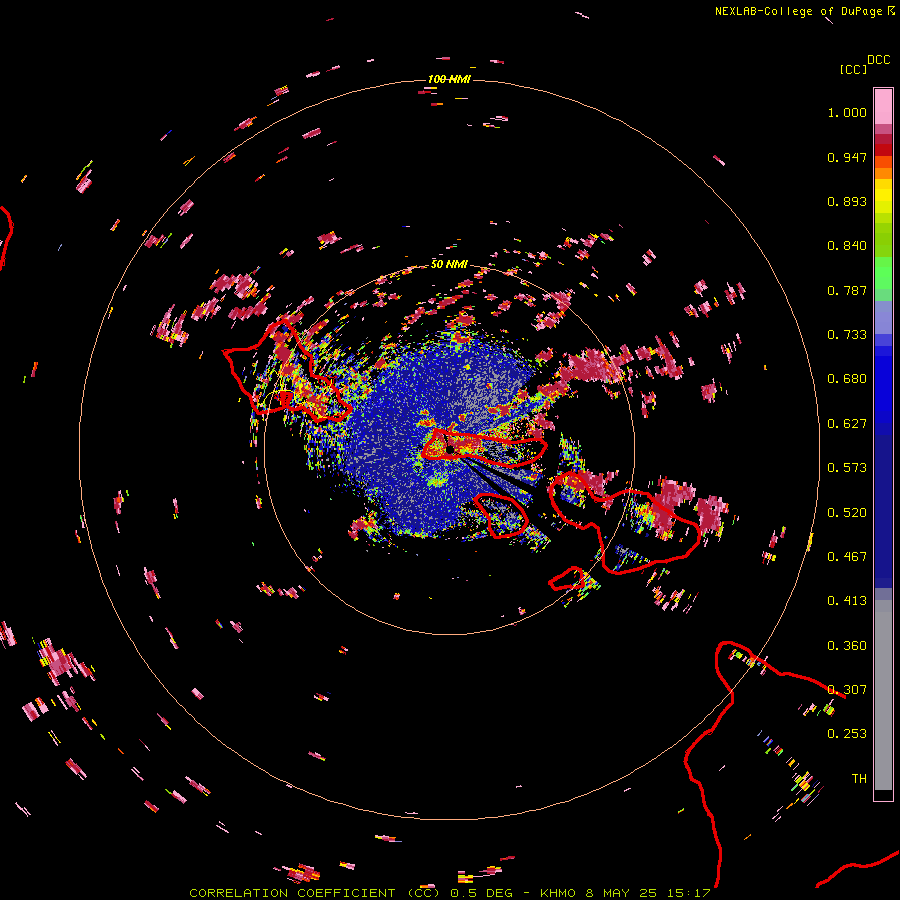
Task: Click the 0.893 scale value
Action: click(x=847, y=201)
